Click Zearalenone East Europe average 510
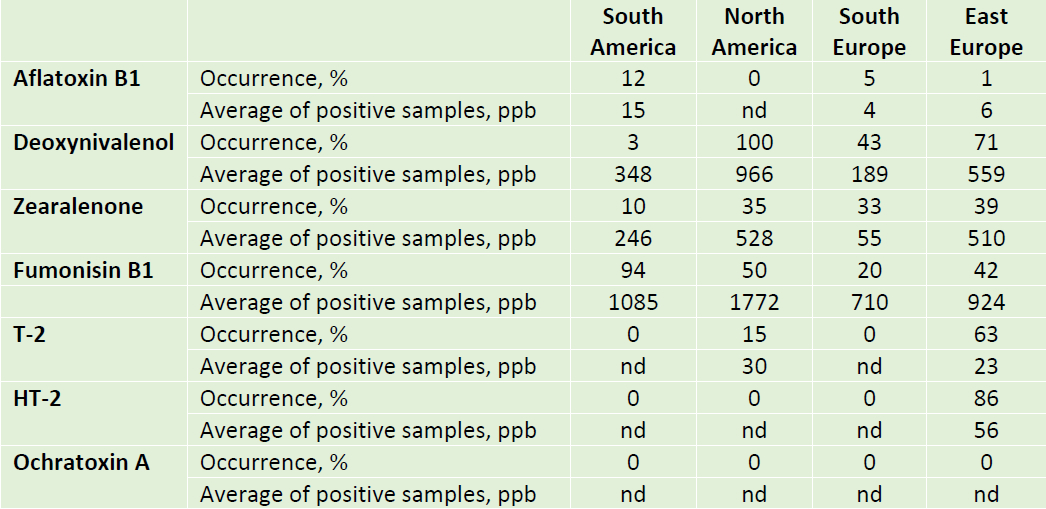Viewport: 1046px width, 509px height. pyautogui.click(x=986, y=238)
